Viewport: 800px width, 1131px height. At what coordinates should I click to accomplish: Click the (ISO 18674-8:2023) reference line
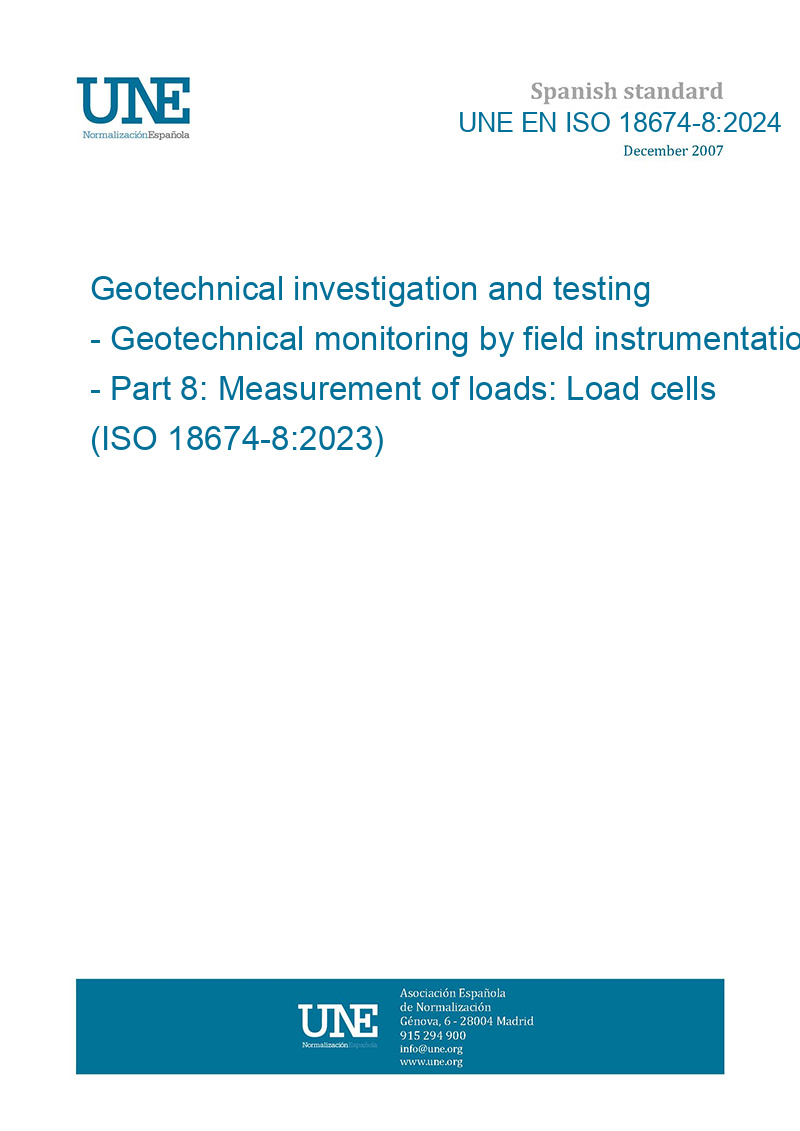[237, 439]
